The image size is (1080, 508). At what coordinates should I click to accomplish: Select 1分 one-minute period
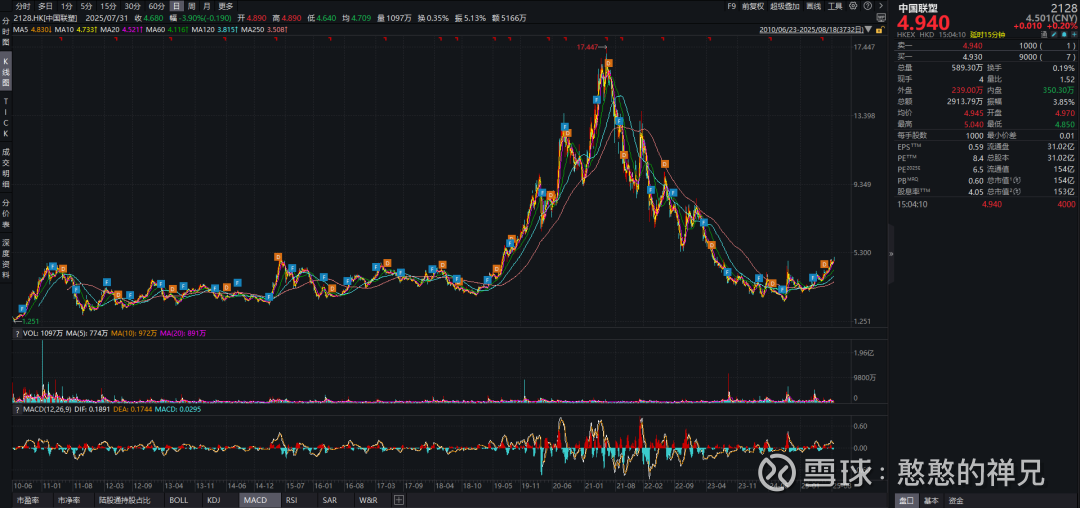pyautogui.click(x=67, y=6)
